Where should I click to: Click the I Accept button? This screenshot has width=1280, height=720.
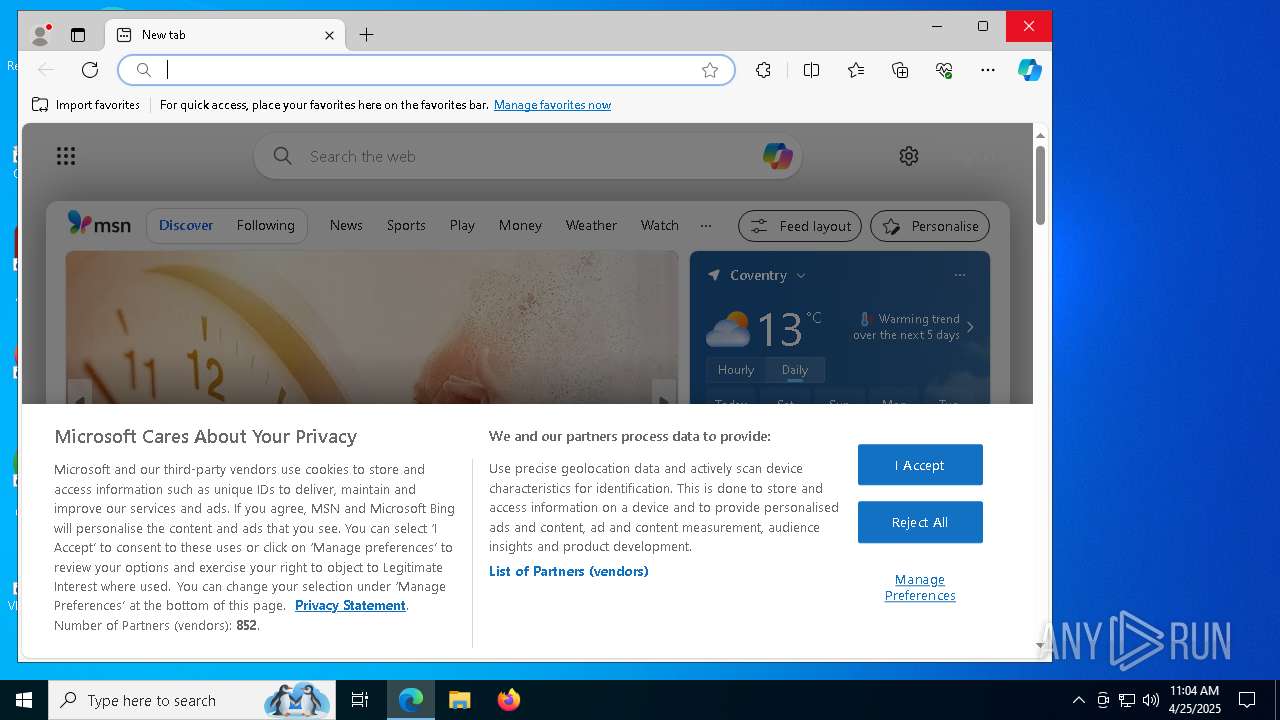tap(920, 465)
